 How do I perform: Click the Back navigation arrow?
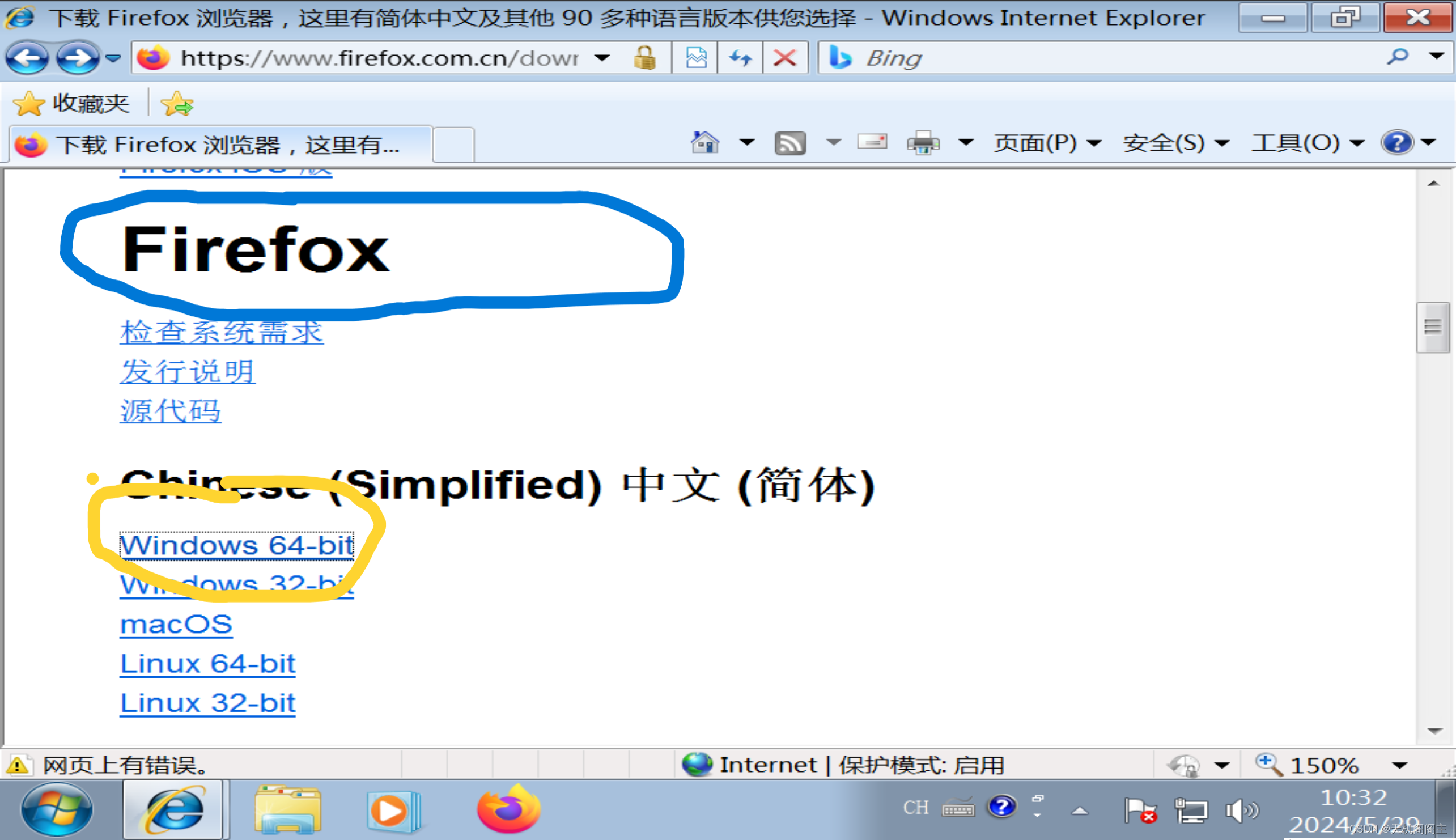27,58
